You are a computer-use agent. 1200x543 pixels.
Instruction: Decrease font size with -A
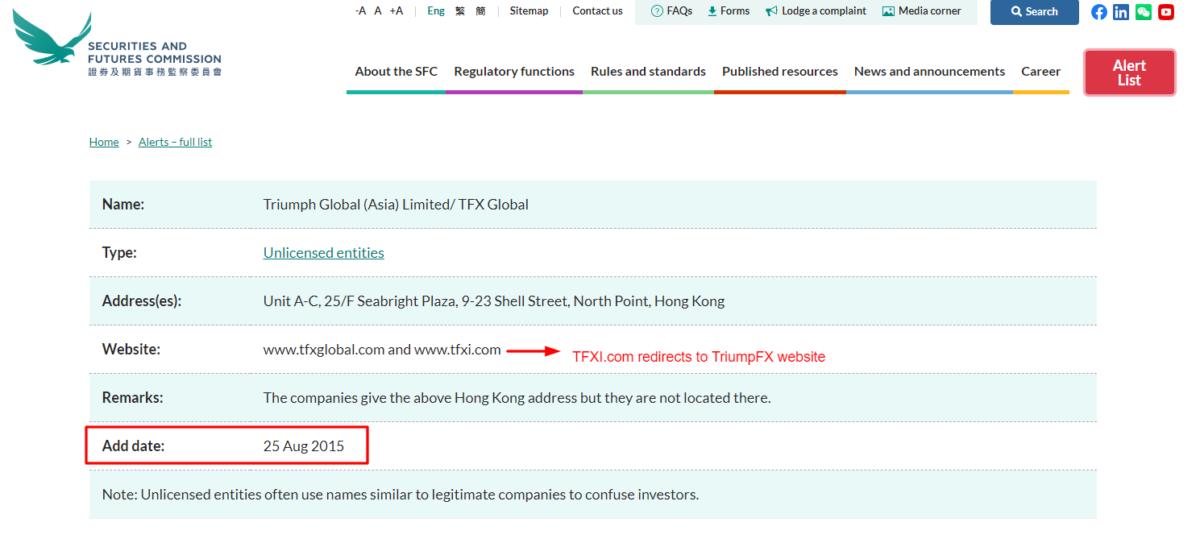click(x=361, y=11)
